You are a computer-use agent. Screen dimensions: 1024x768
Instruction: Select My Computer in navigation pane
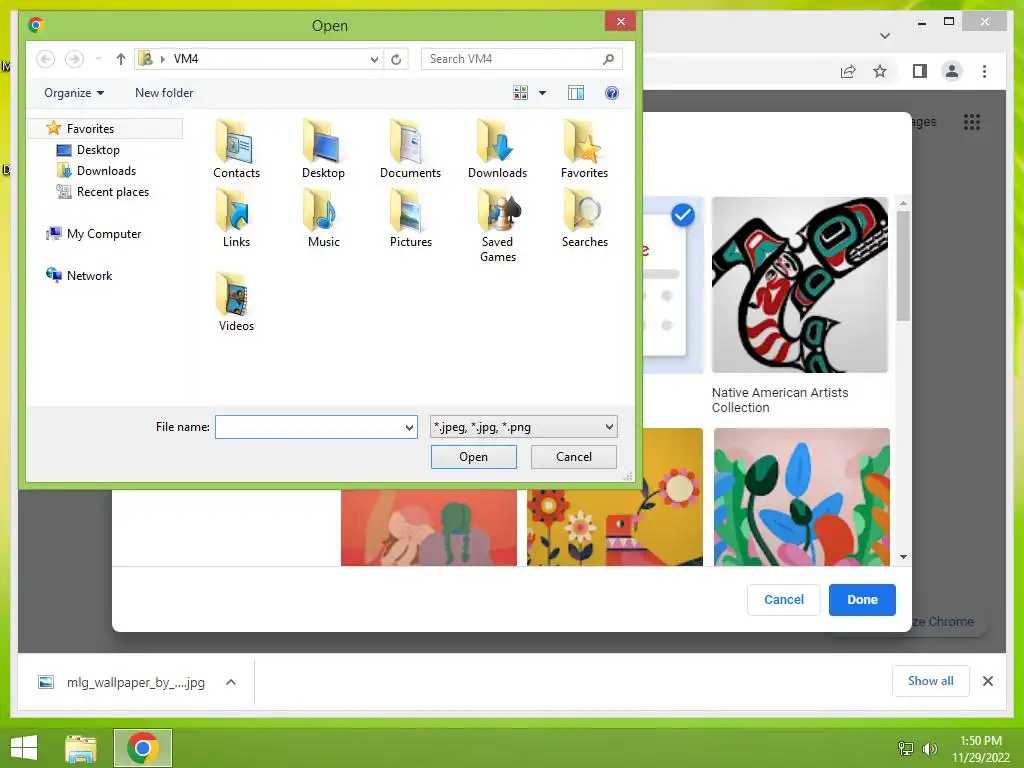[103, 234]
